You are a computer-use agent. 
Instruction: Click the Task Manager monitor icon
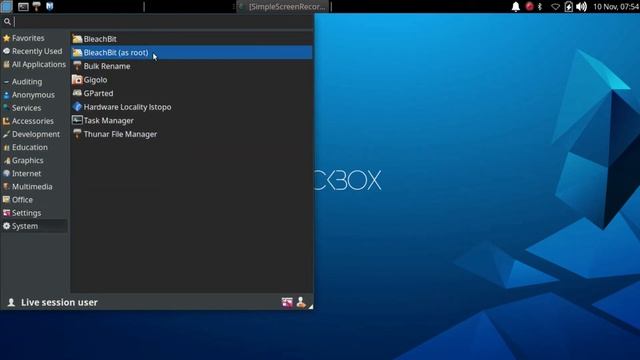(77, 120)
